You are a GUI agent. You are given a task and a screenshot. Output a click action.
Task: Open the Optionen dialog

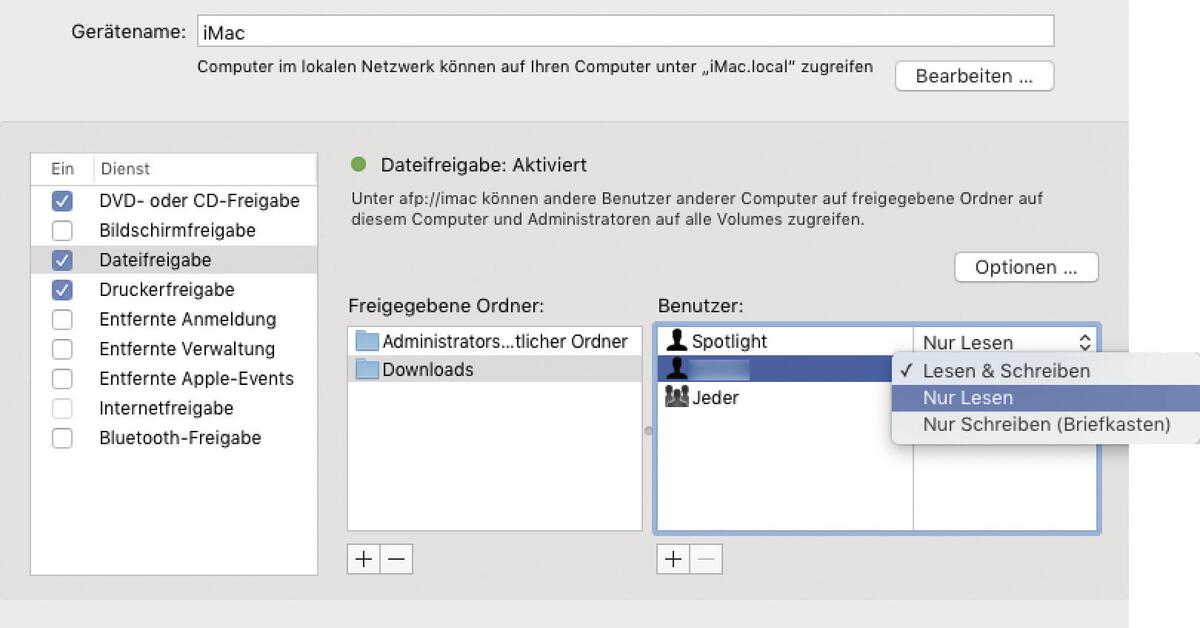[x=1026, y=267]
